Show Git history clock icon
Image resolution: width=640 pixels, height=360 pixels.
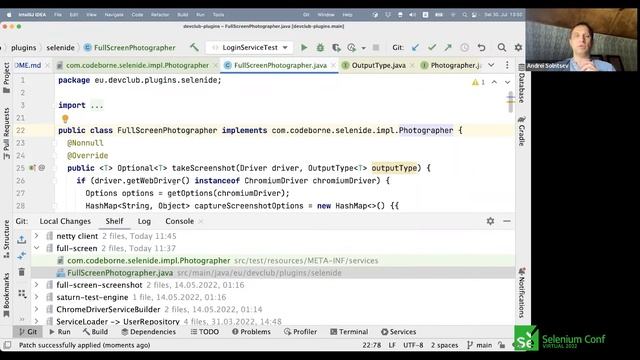point(464,47)
